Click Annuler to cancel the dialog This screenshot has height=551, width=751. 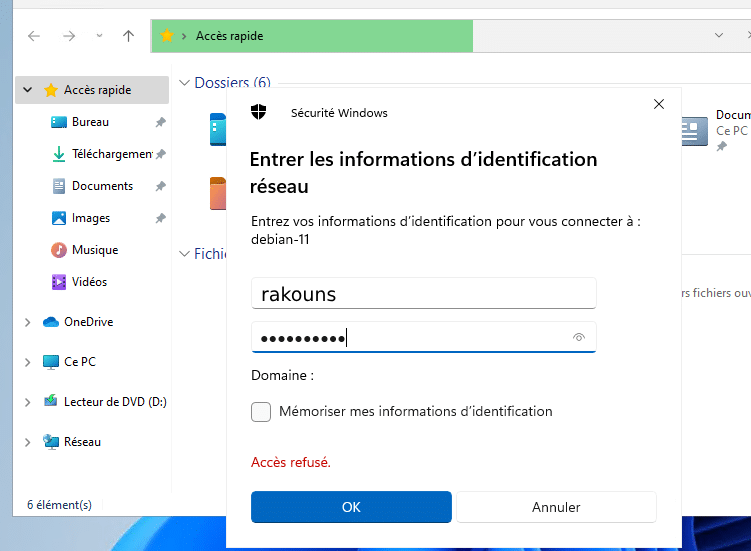[x=556, y=507]
